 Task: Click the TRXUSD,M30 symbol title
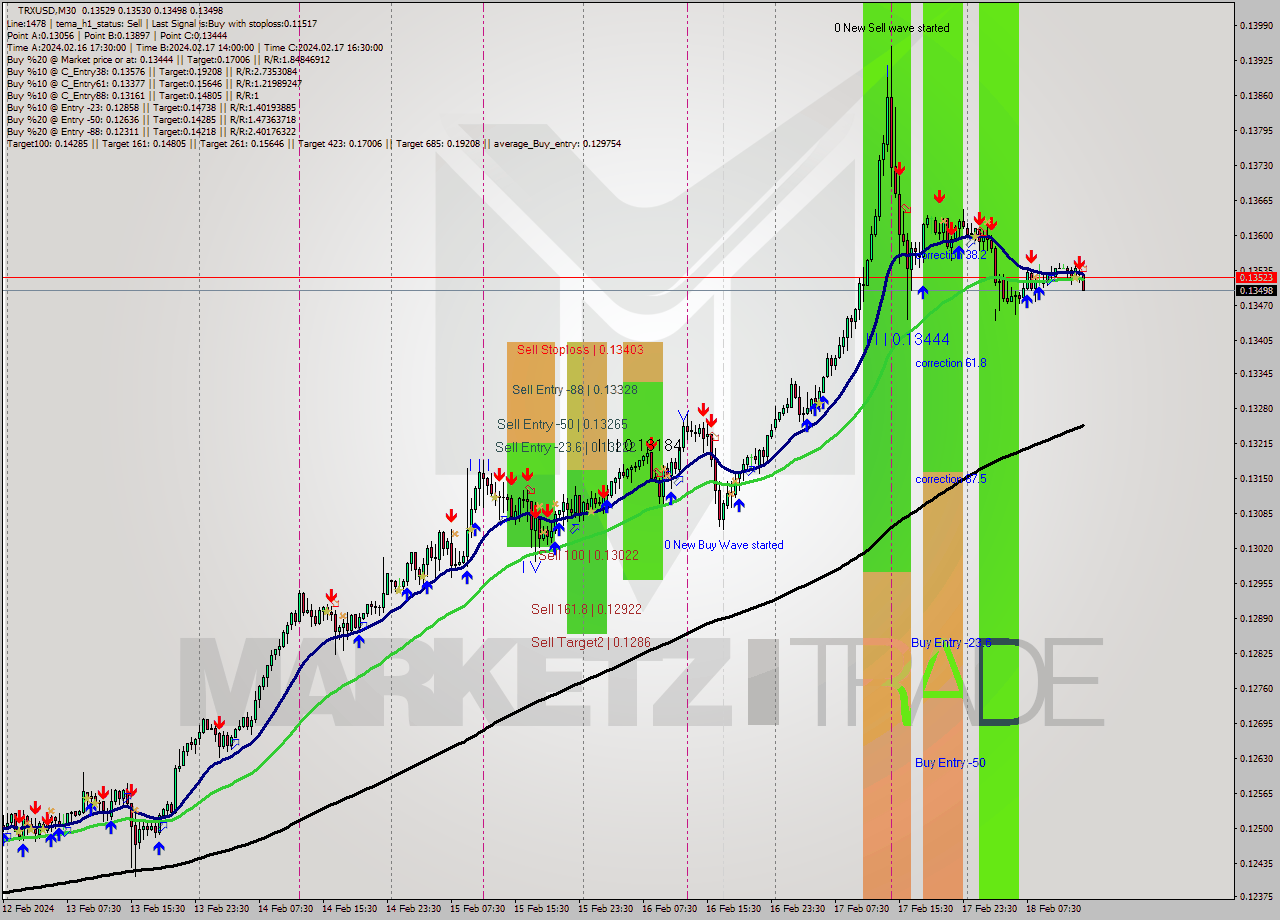coord(47,11)
